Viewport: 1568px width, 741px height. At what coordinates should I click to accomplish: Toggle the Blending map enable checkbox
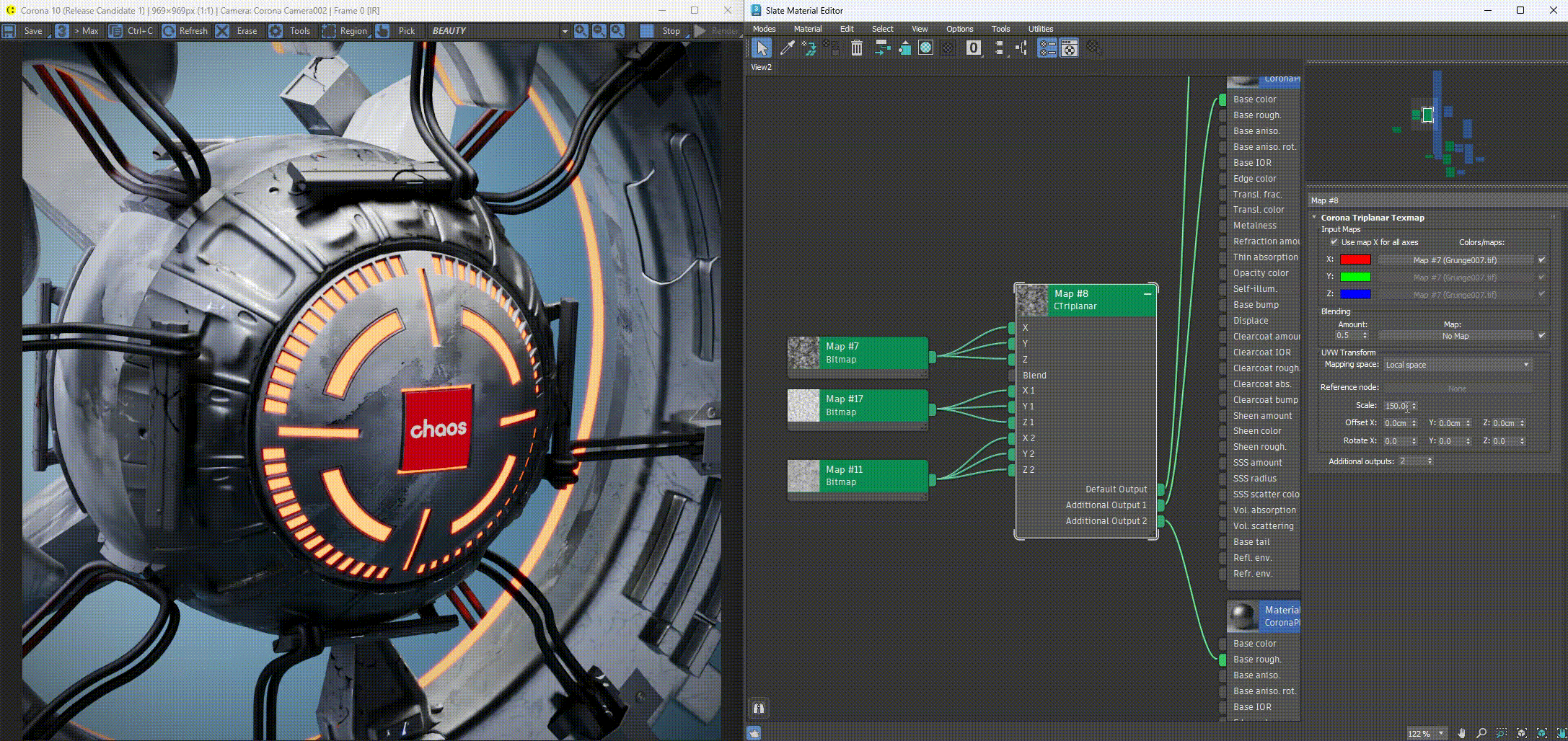[1541, 335]
